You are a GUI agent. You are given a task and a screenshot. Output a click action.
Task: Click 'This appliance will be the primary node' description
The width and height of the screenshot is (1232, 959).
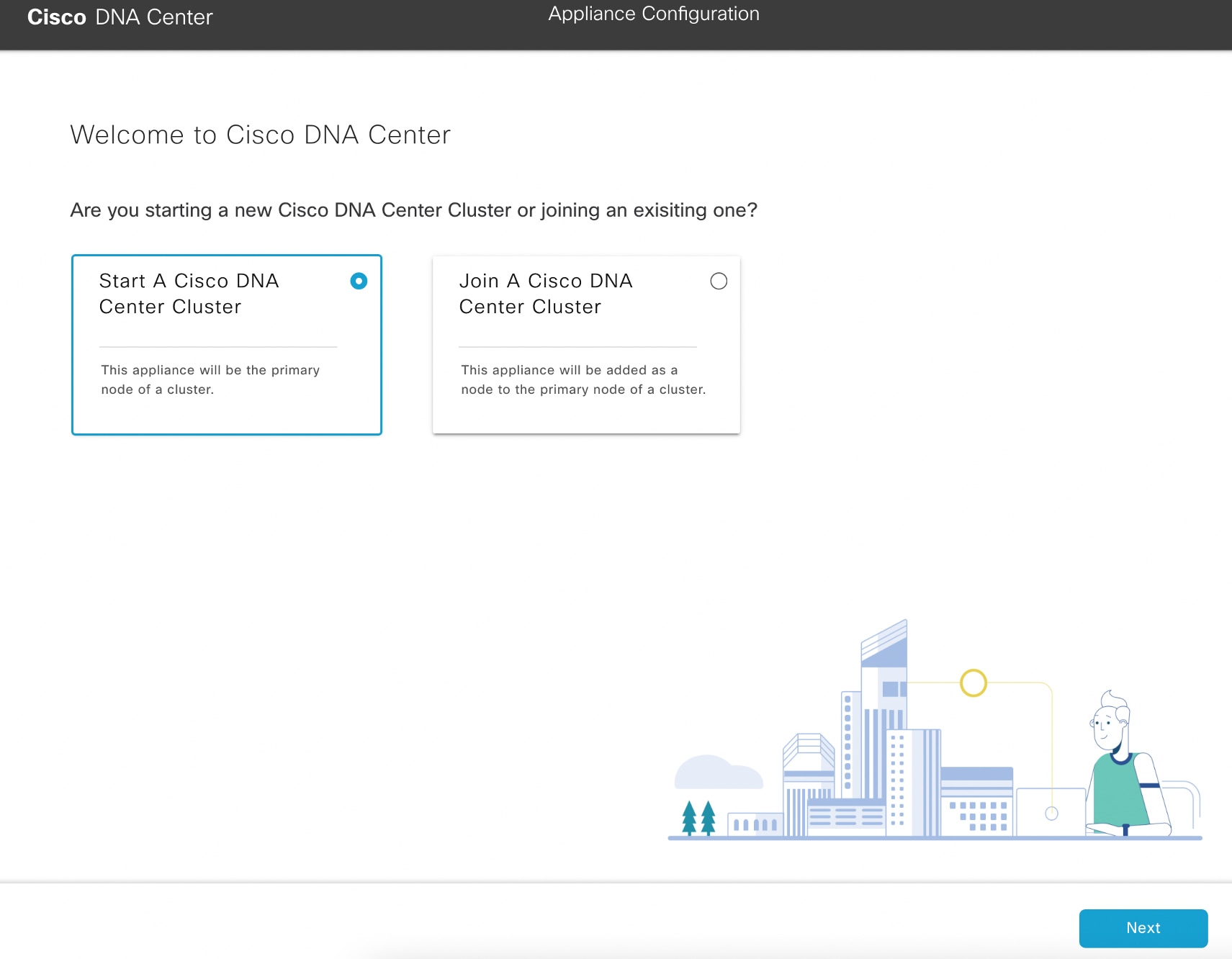pyautogui.click(x=210, y=379)
